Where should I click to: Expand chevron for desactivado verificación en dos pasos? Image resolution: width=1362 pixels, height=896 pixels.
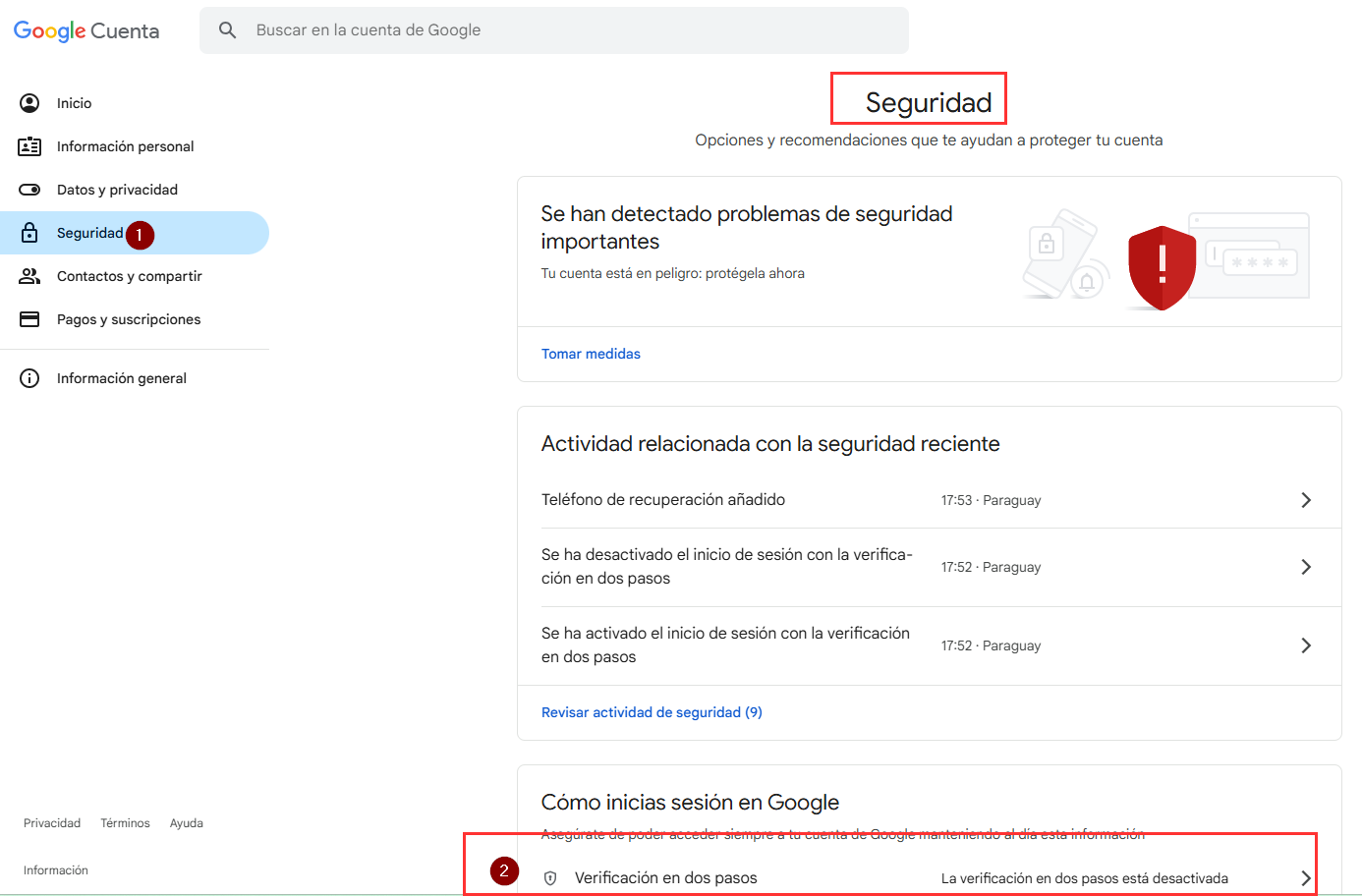[x=1306, y=567]
